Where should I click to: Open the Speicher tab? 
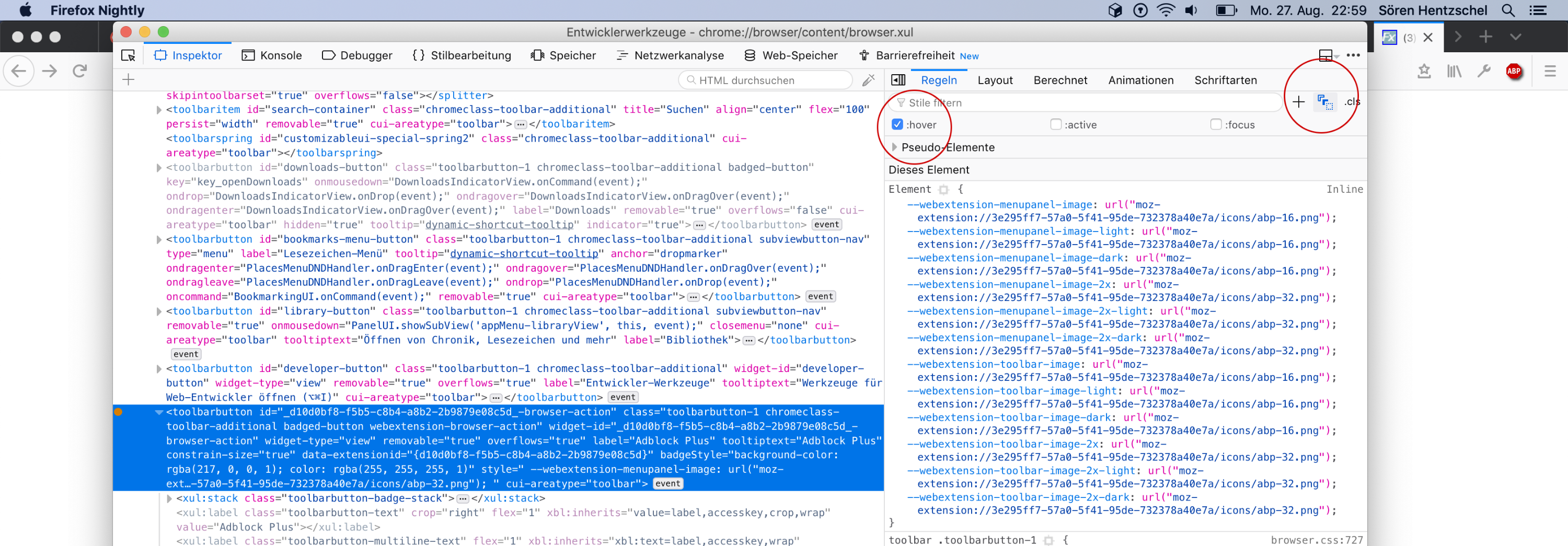pos(563,55)
